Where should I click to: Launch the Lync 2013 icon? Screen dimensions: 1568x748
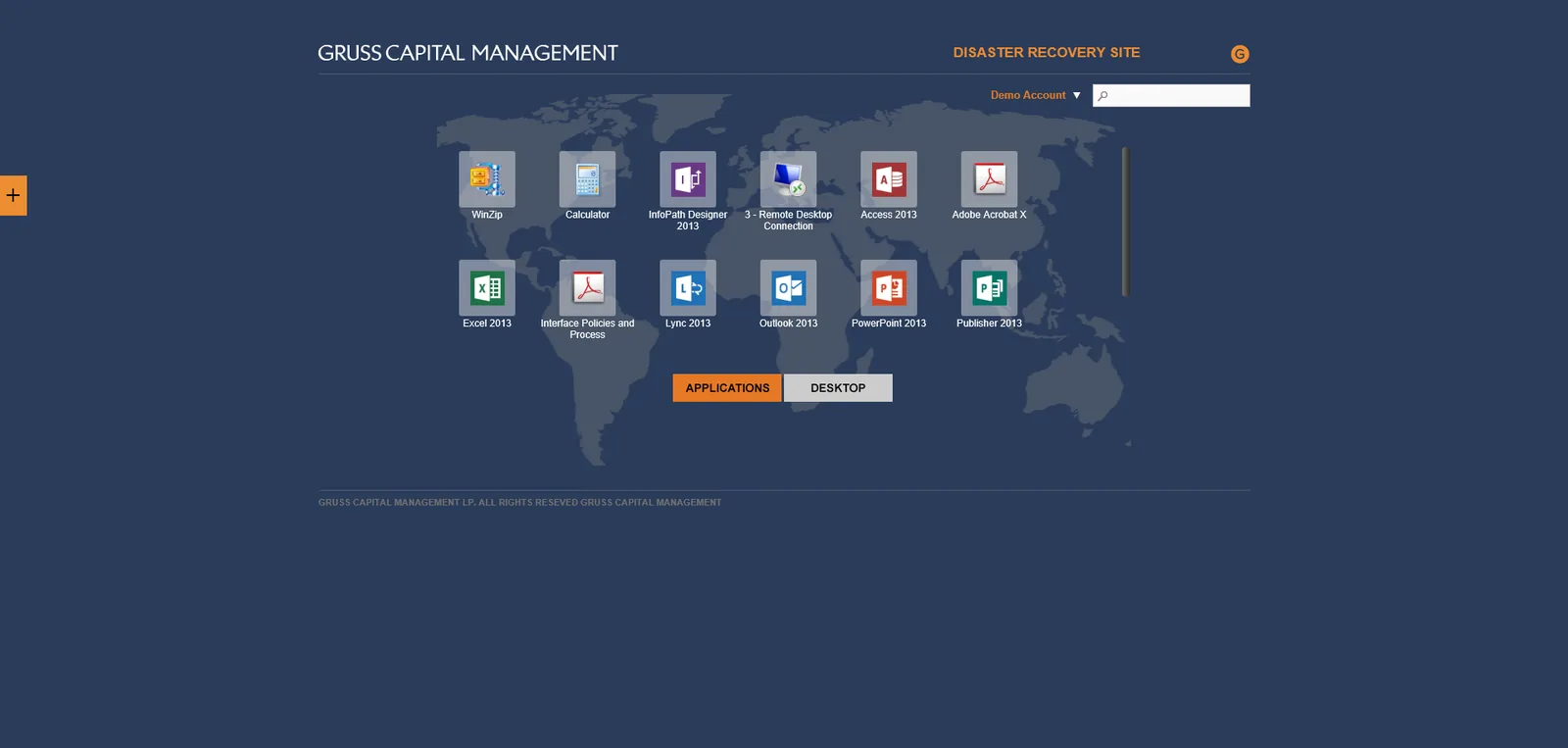(x=688, y=288)
